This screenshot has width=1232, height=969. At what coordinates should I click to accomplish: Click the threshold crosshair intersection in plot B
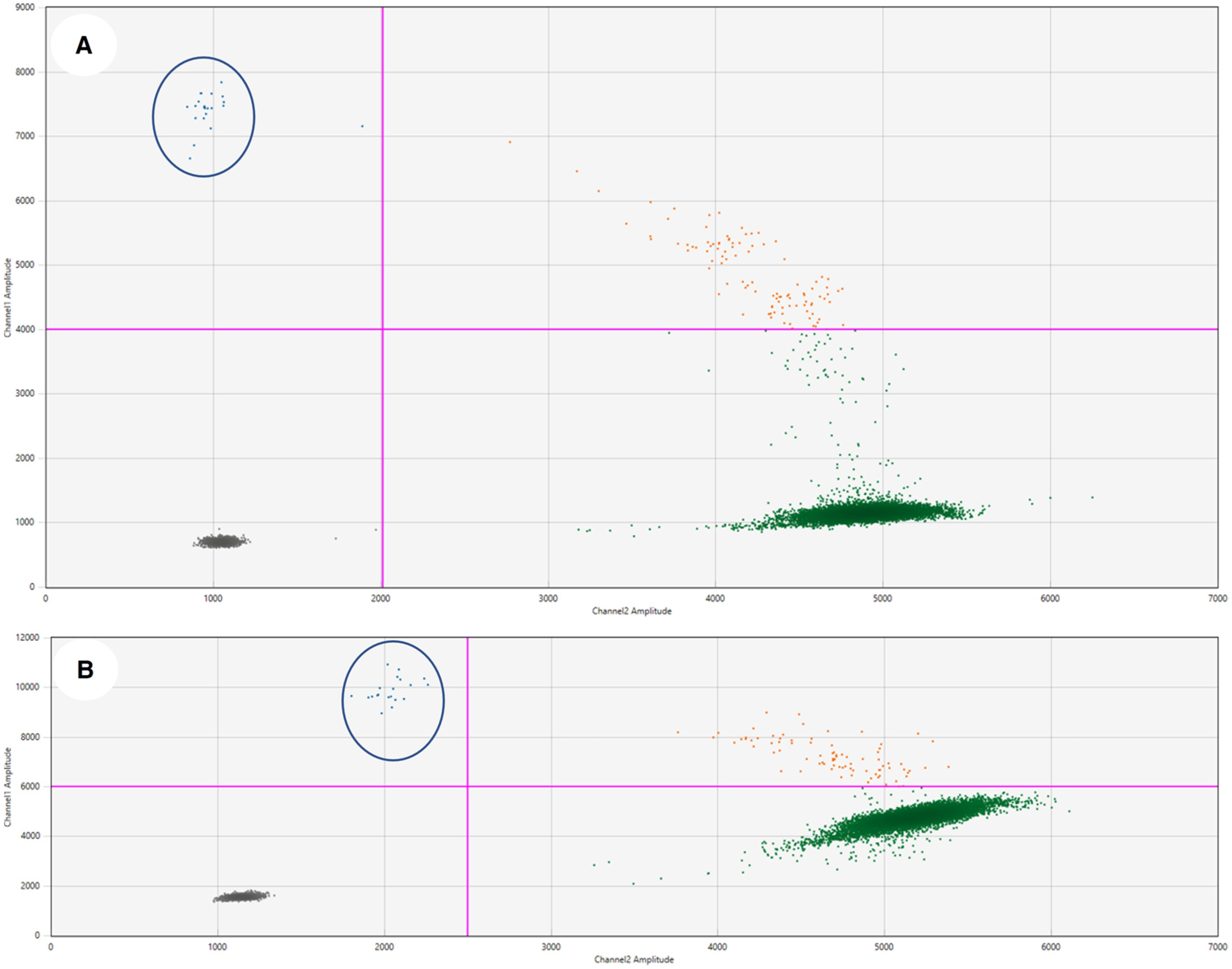[467, 786]
